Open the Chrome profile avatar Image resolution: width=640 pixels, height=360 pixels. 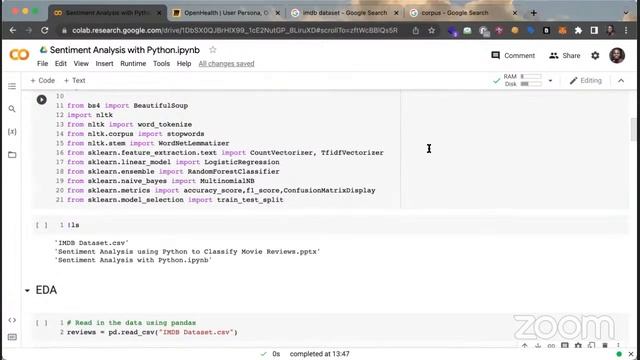610,31
